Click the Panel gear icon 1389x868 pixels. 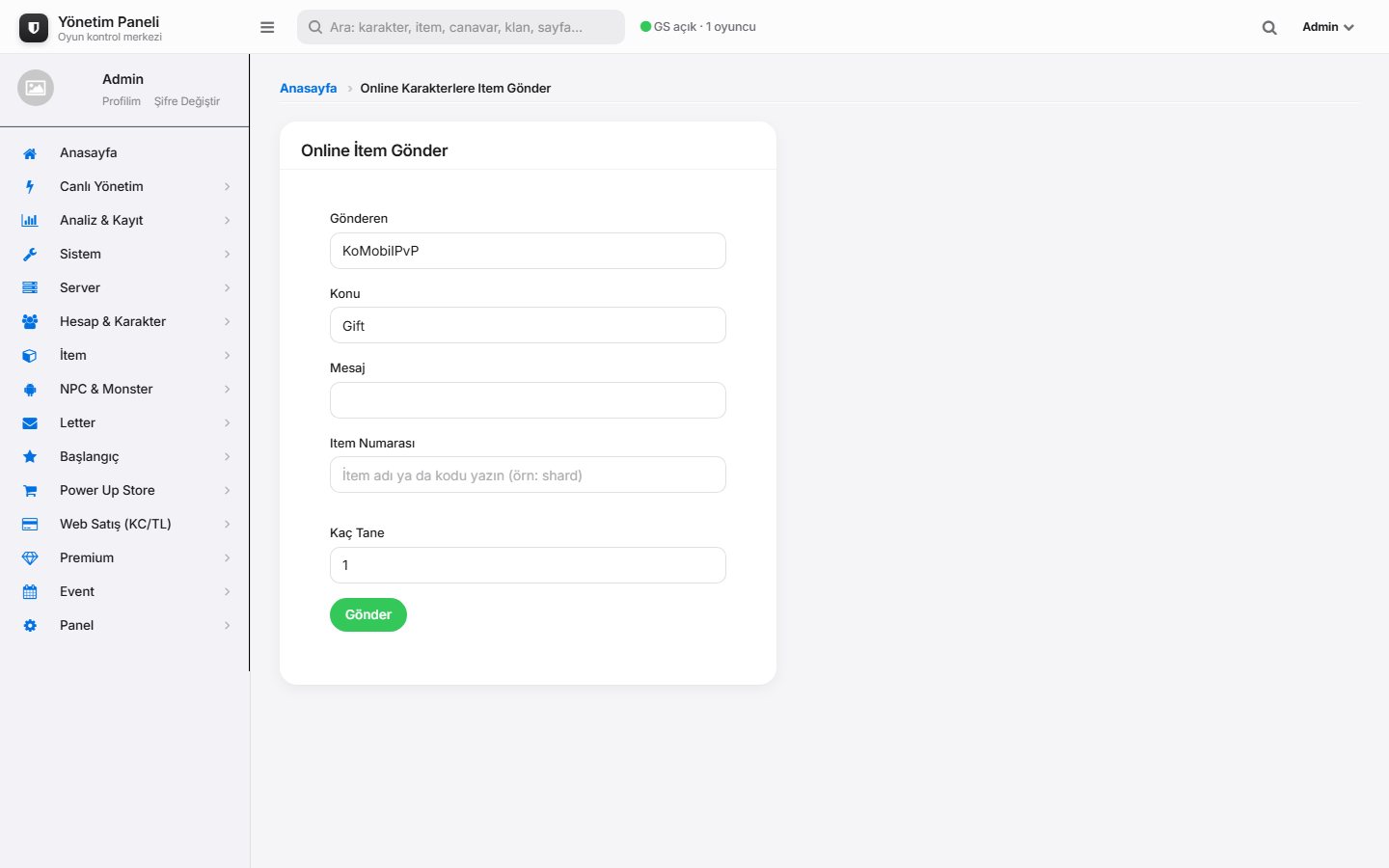click(x=30, y=626)
